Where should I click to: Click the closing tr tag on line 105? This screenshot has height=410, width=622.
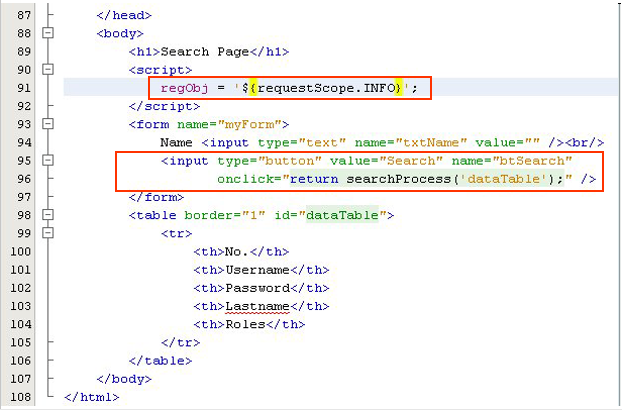pos(180,343)
